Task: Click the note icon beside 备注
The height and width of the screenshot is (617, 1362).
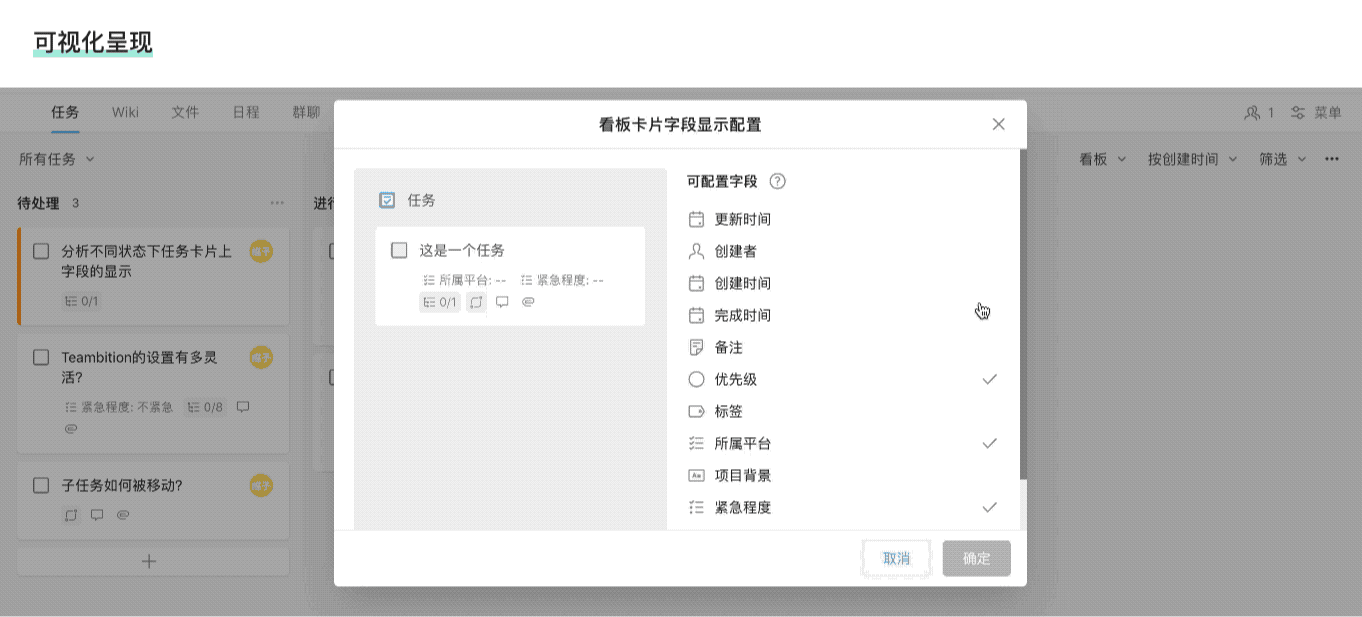Action: click(697, 348)
